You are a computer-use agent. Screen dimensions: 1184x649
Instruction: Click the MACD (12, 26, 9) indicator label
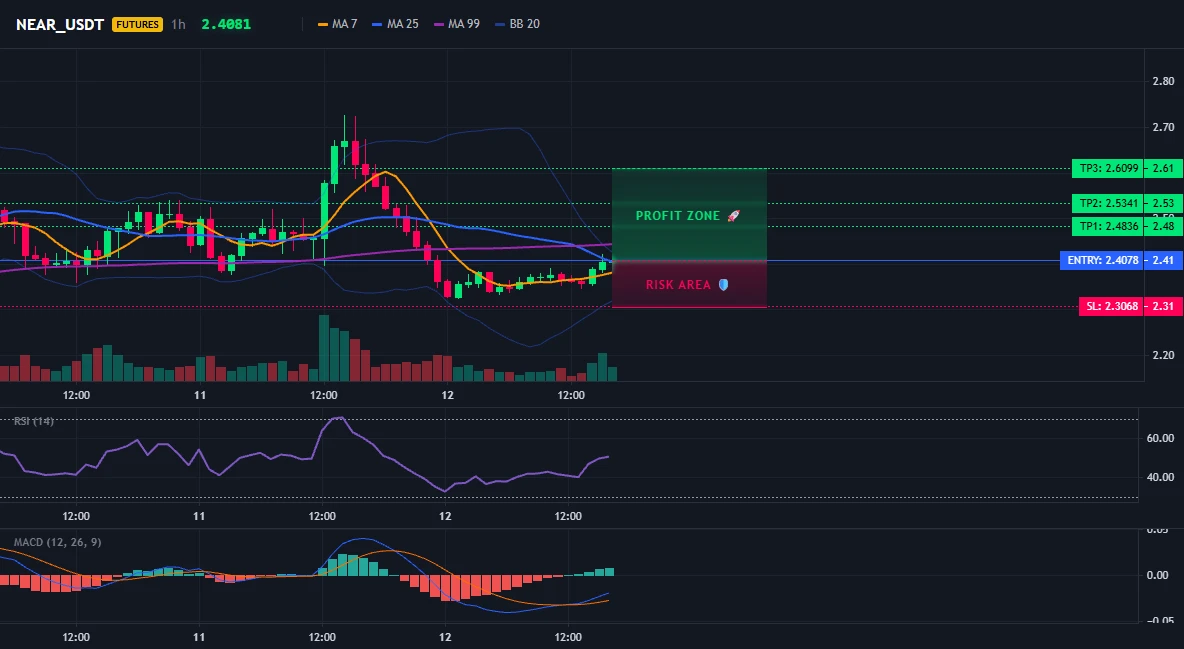click(x=57, y=542)
